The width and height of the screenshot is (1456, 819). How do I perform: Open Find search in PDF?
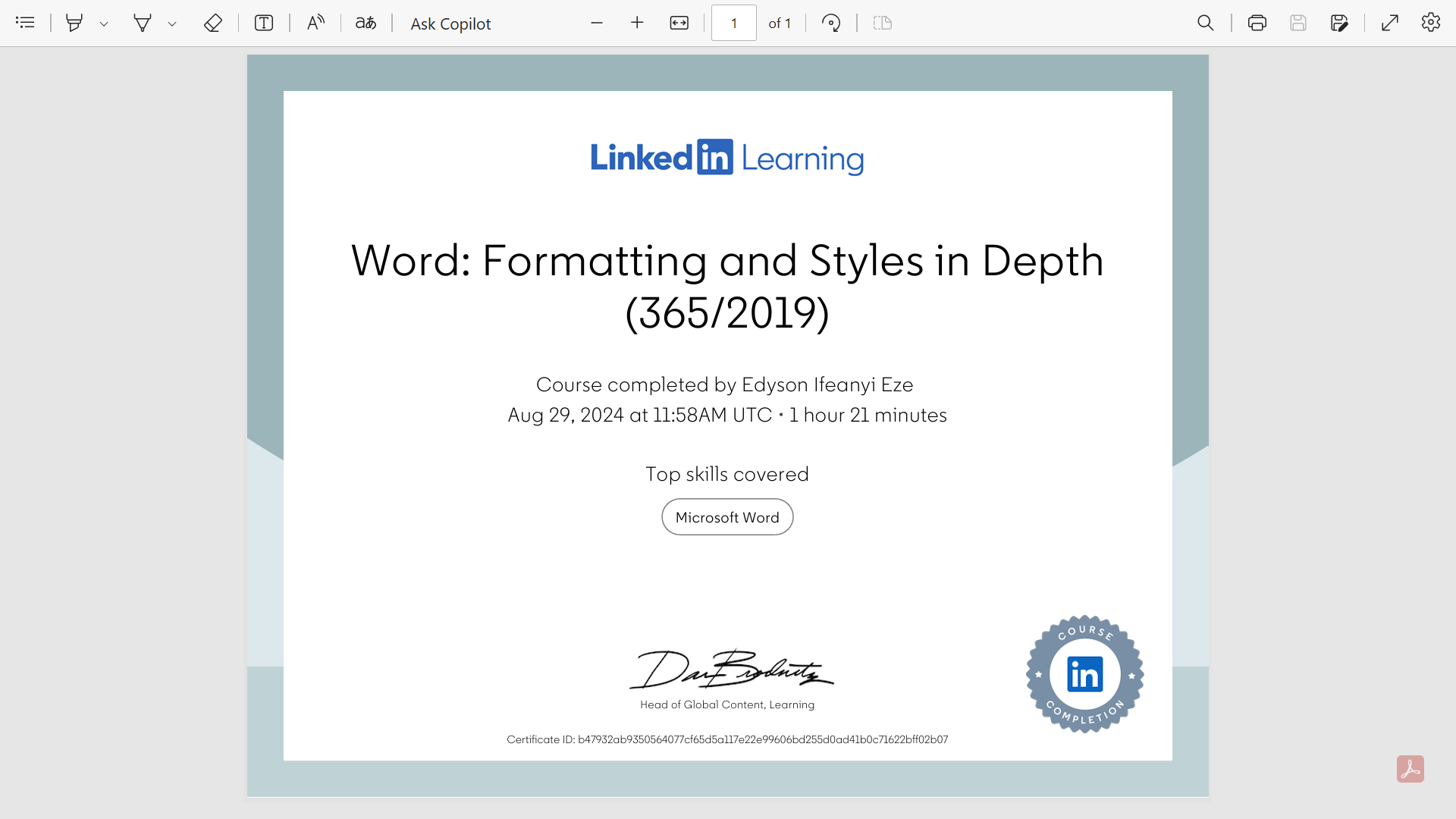(1206, 23)
